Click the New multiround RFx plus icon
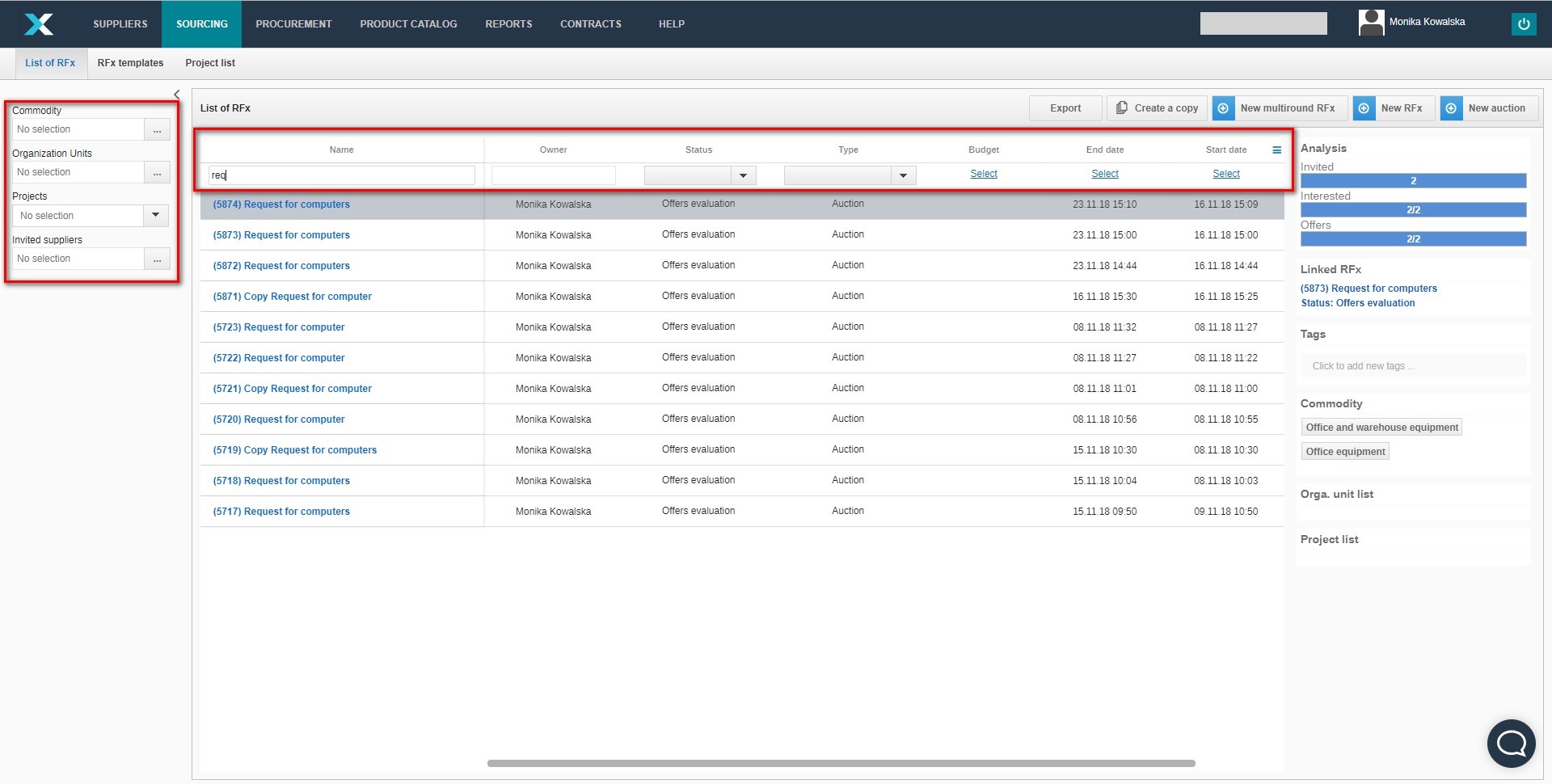 click(1223, 108)
